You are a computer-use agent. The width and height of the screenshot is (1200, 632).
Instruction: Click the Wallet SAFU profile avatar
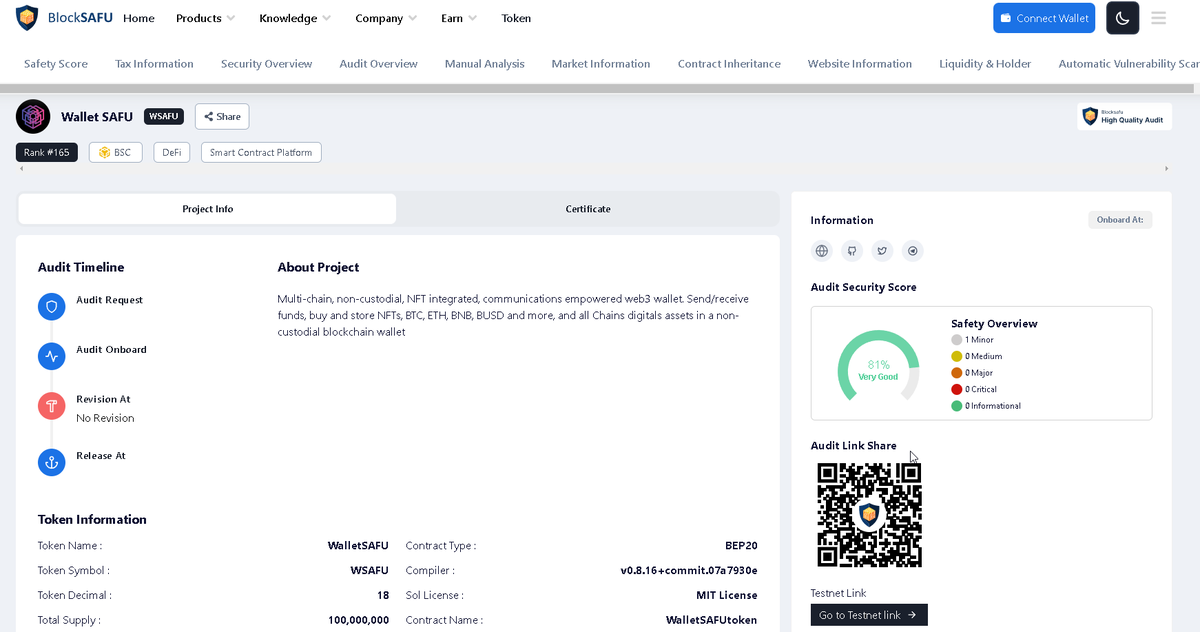click(x=33, y=116)
